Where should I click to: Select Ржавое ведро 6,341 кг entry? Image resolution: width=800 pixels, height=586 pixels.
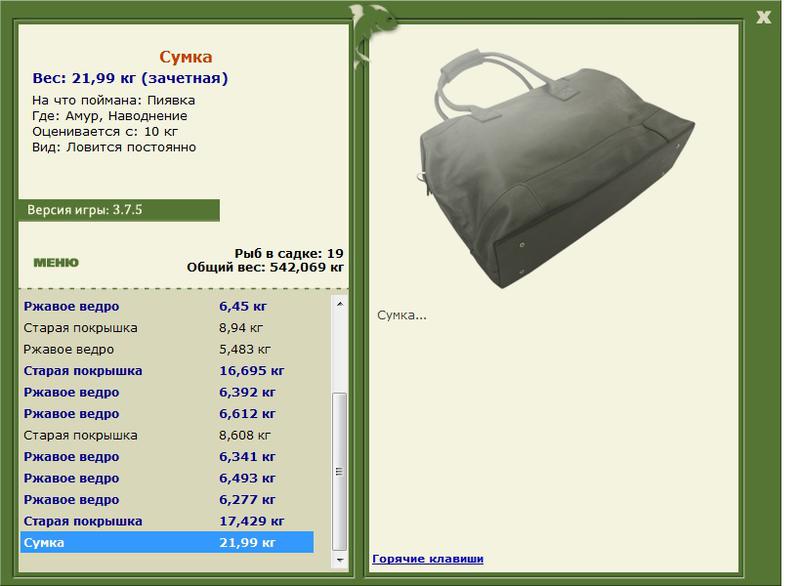(167, 456)
